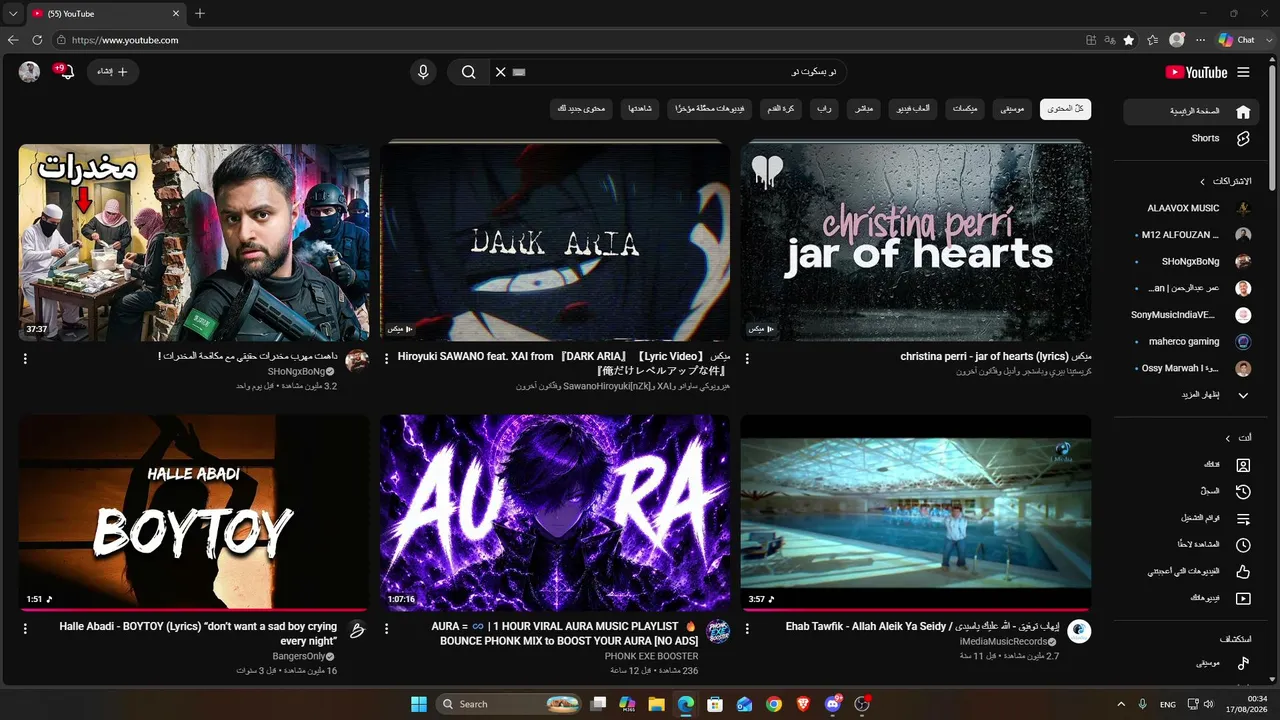This screenshot has width=1280, height=720.
Task: Select the Football (كرة القدم) filter chip
Action: [781, 108]
